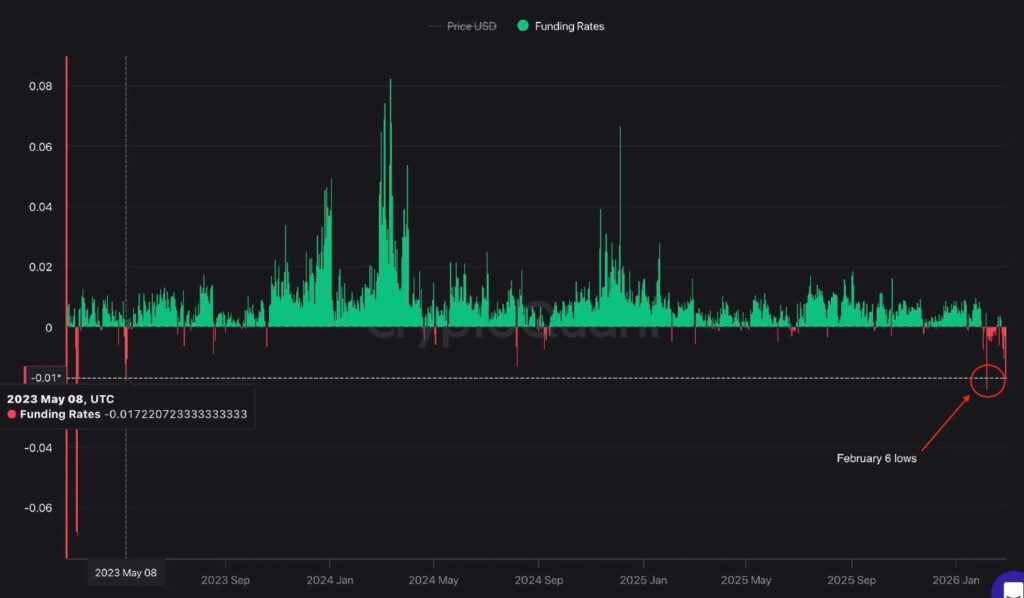
Task: Click the 2026 Jan axis label
Action: coord(958,579)
